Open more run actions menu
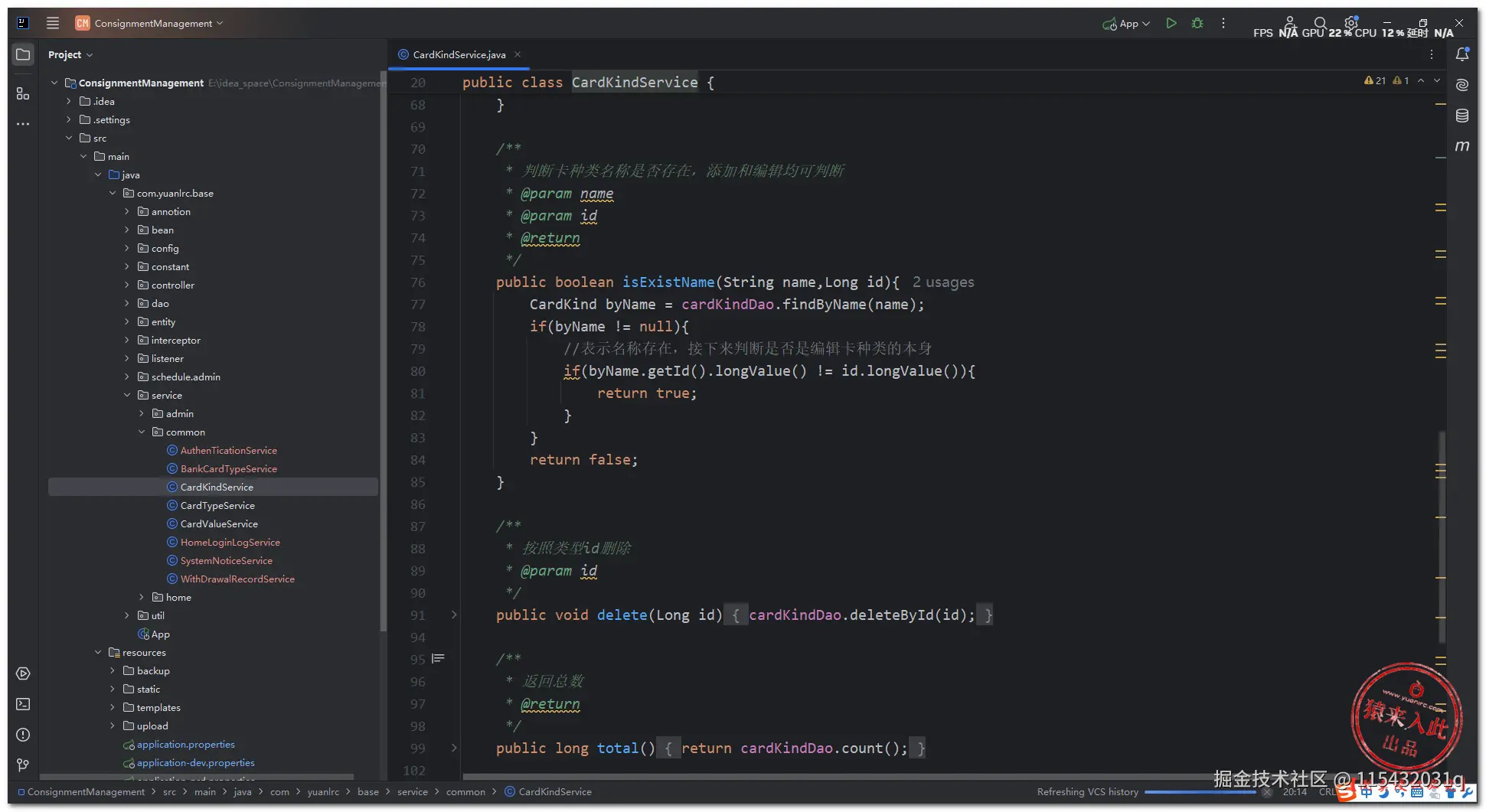This screenshot has height=812, width=1486. [1223, 23]
